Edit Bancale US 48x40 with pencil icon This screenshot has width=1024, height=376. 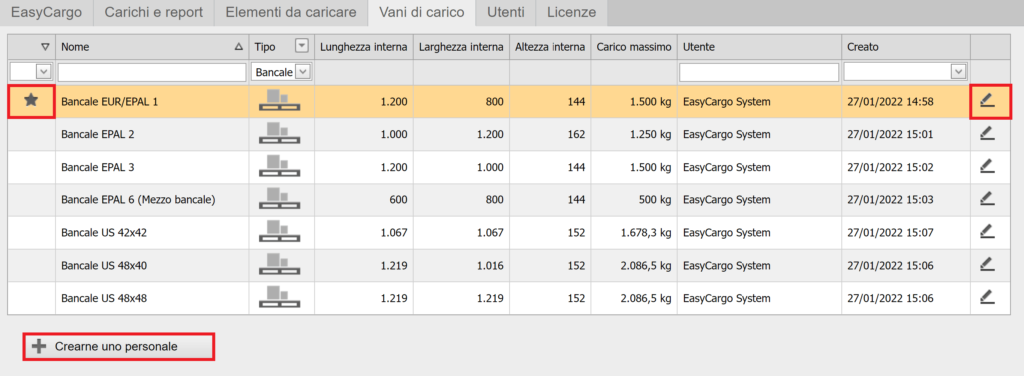[x=987, y=264]
